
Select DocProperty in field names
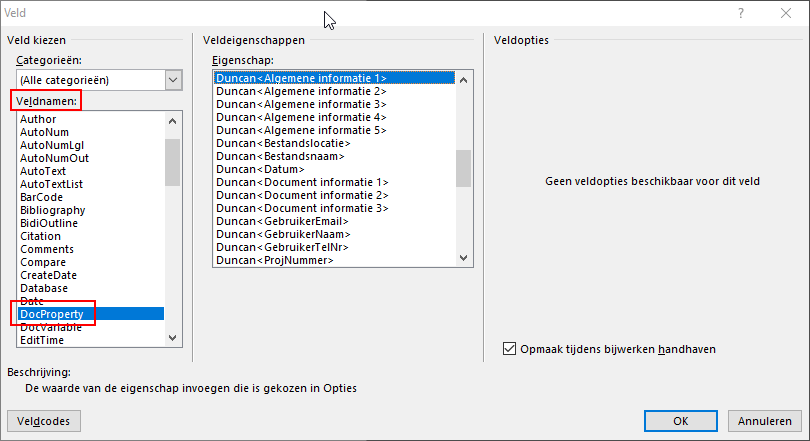click(x=58, y=314)
